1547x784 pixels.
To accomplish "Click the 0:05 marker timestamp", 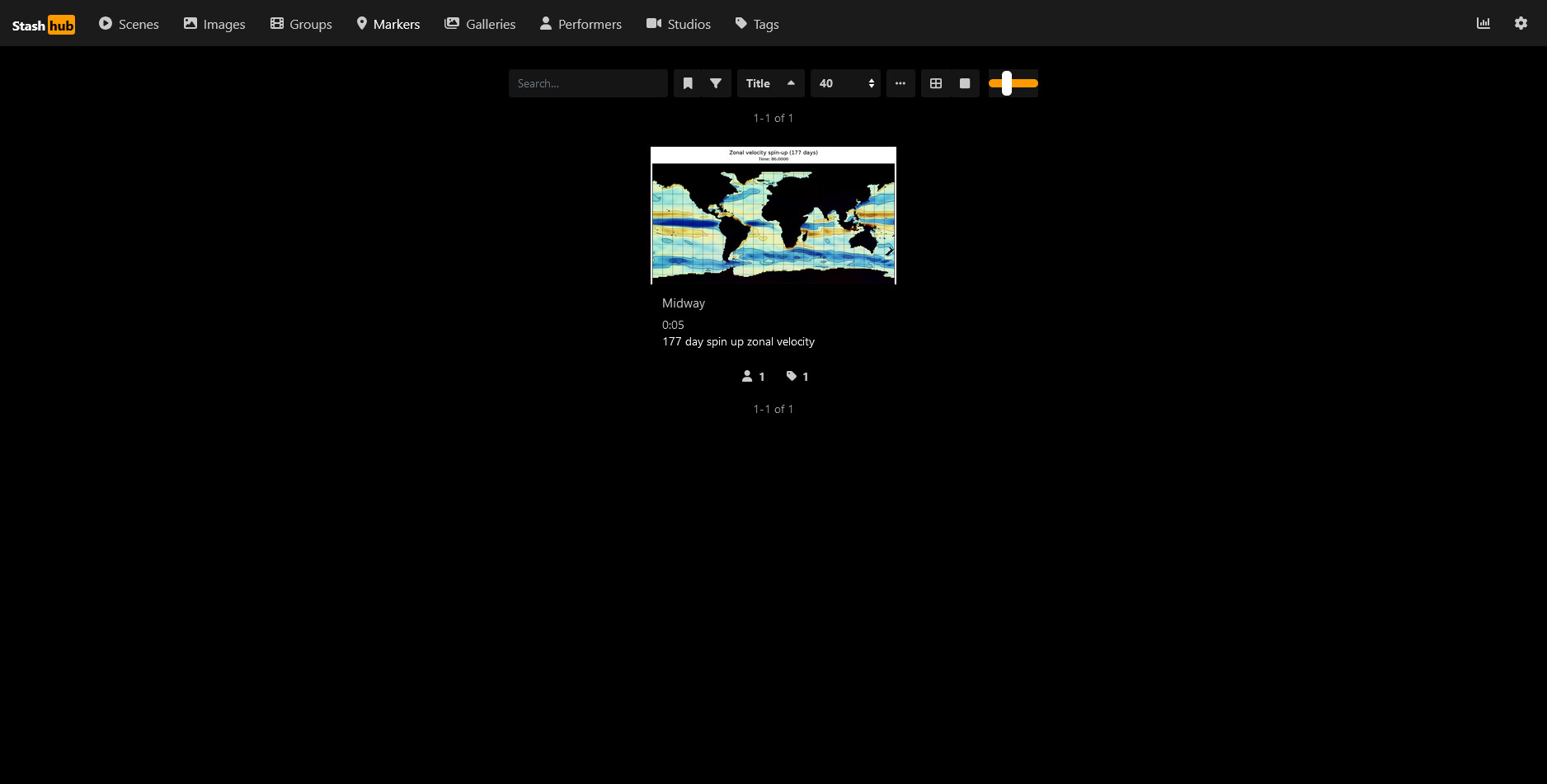I will point(673,325).
